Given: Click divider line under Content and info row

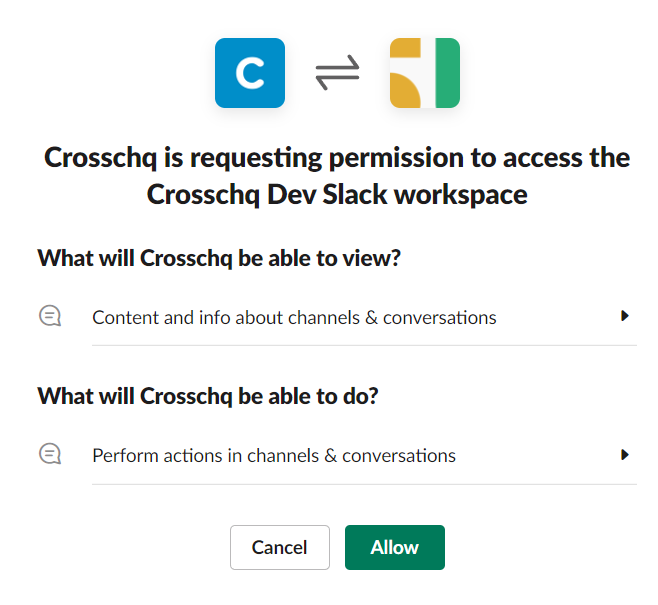Looking at the screenshot, I should pyautogui.click(x=364, y=345).
